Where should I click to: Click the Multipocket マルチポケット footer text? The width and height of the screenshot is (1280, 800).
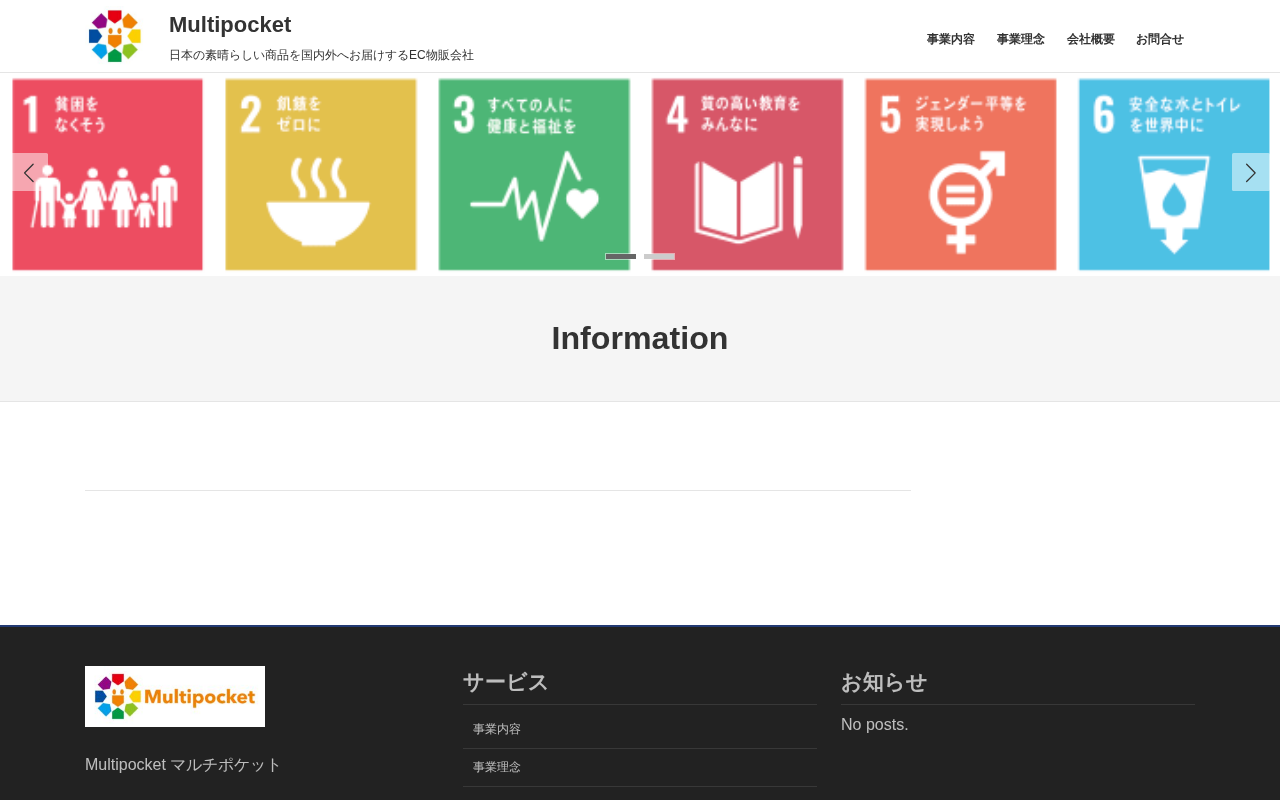183,765
